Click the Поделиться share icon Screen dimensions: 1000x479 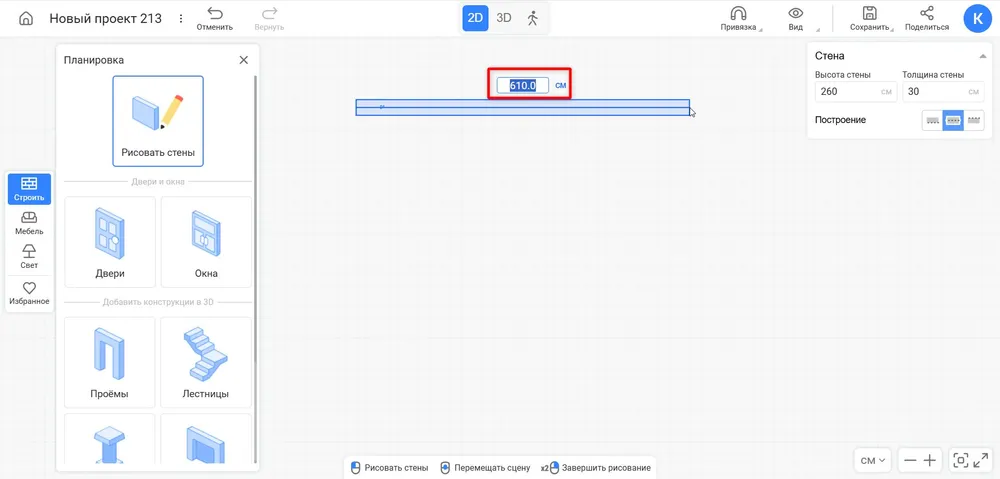(x=926, y=13)
